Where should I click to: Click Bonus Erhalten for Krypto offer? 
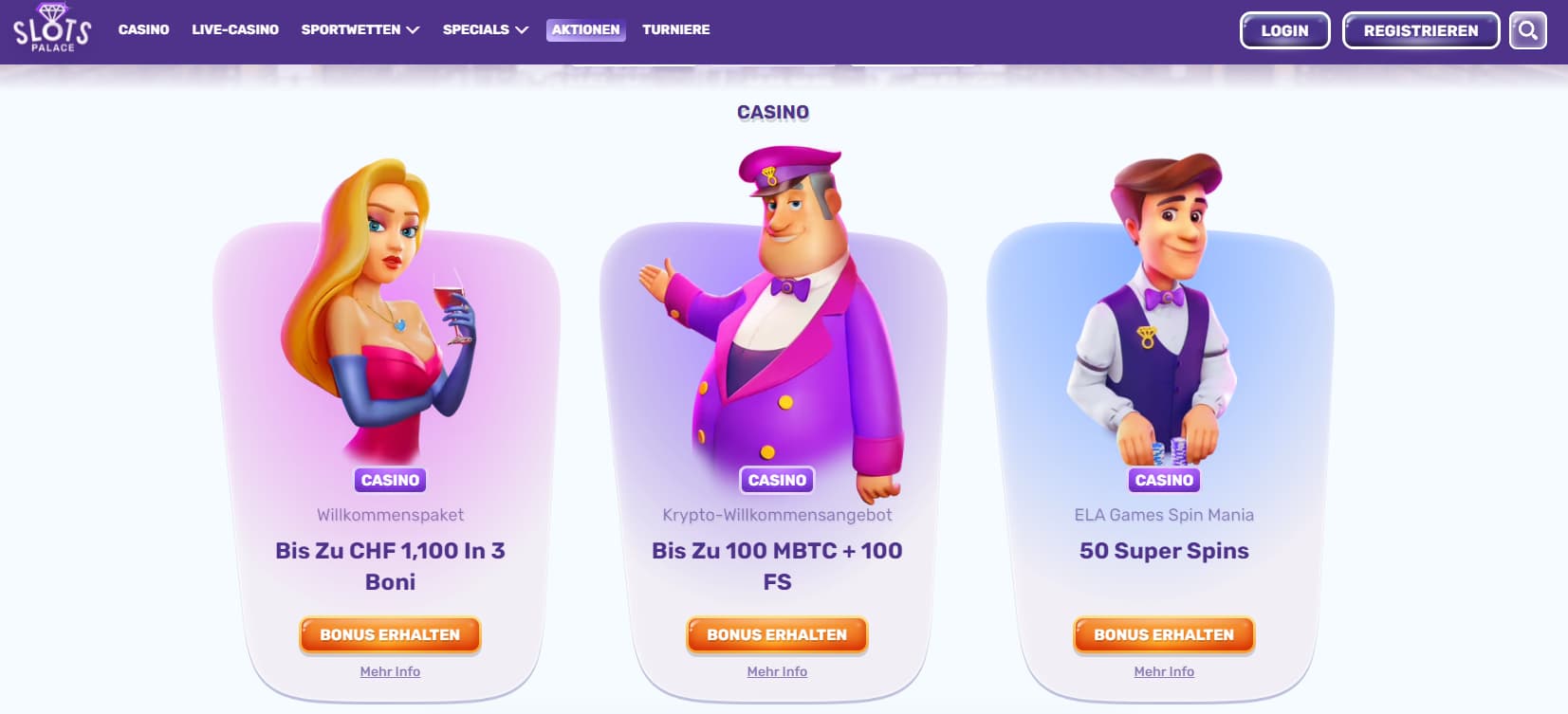(x=777, y=635)
